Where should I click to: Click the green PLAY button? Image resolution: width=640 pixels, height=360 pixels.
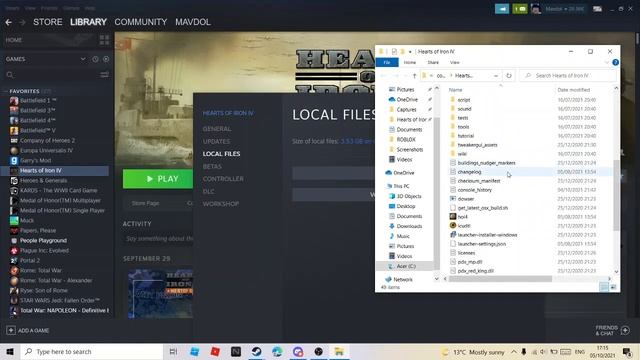pos(158,179)
